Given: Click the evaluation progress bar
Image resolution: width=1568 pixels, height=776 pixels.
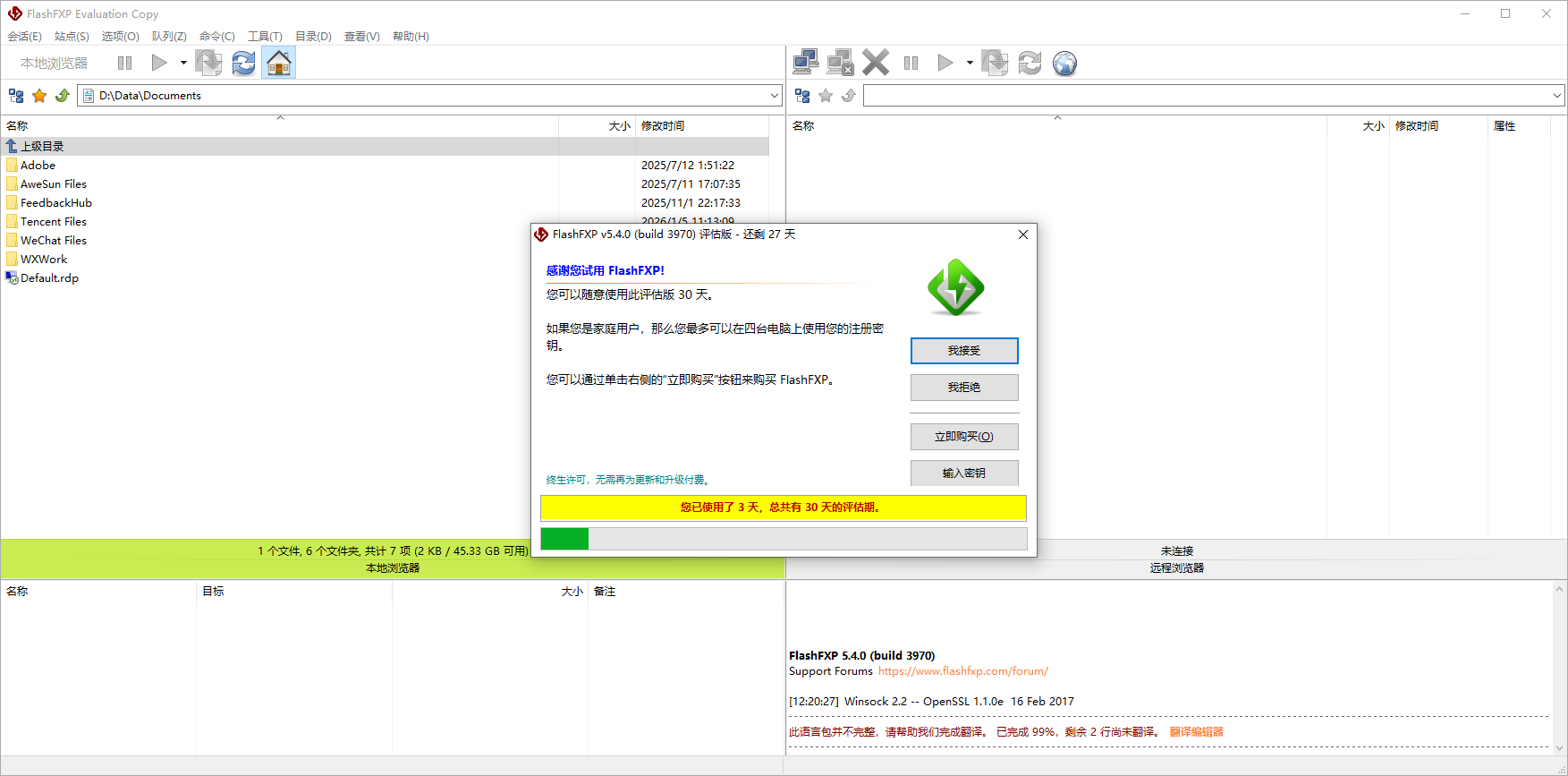Looking at the screenshot, I should (784, 538).
